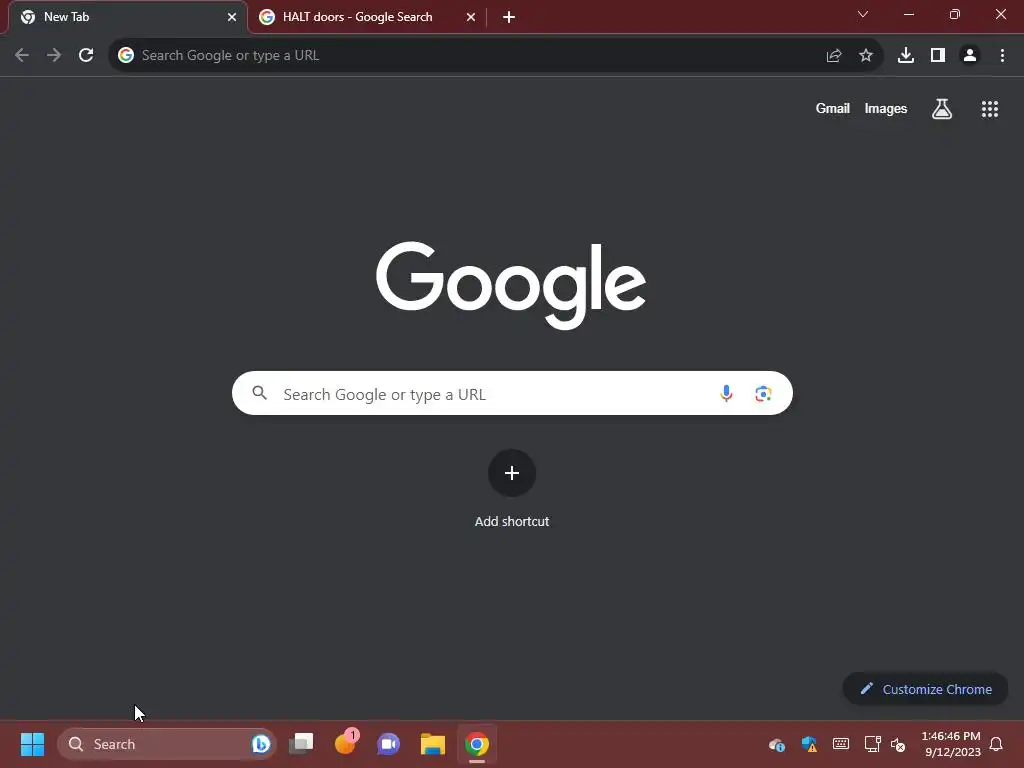Open the tab search chevron
The width and height of the screenshot is (1024, 768).
click(x=863, y=14)
